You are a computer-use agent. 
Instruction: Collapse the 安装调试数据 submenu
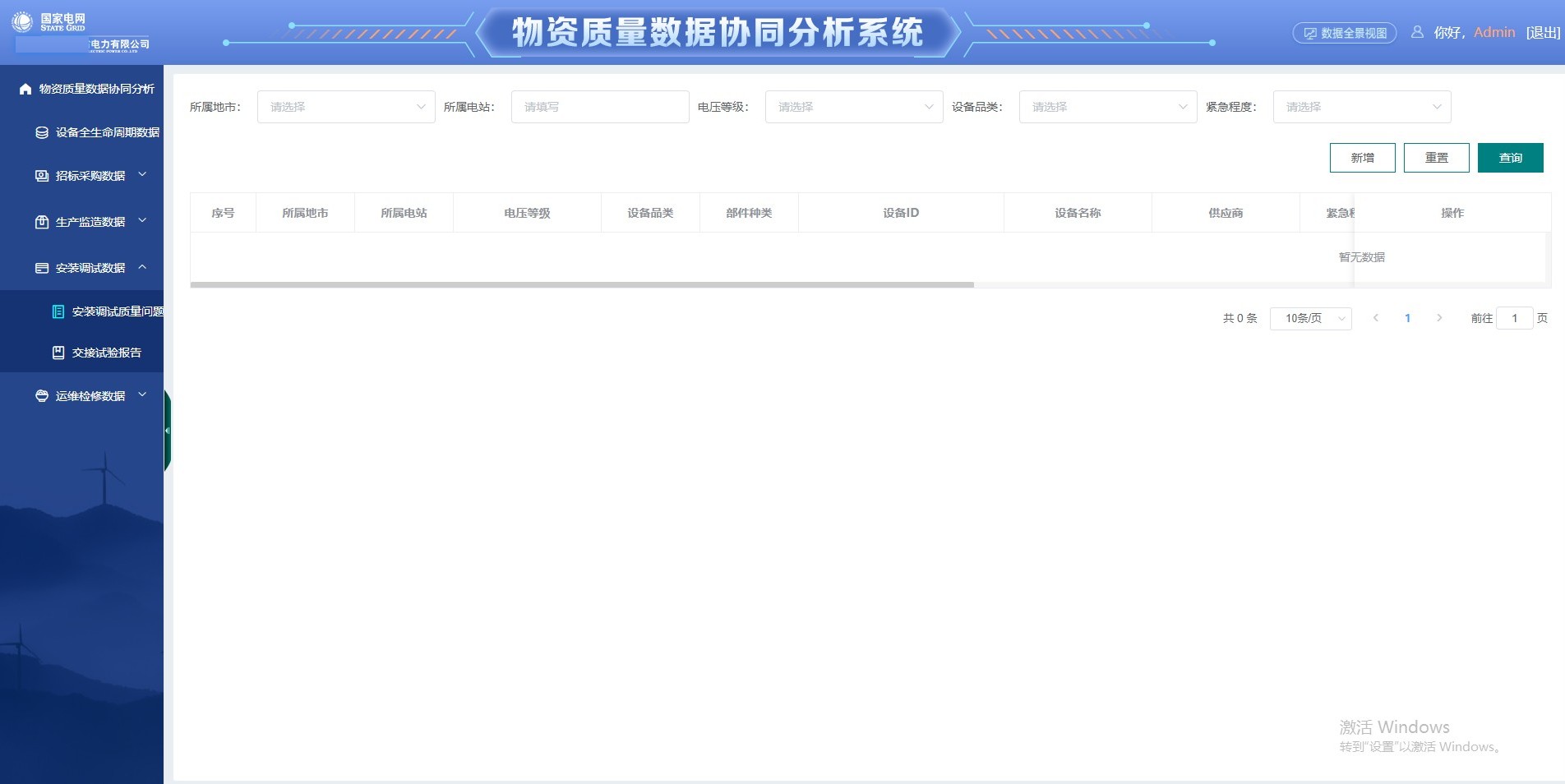[144, 267]
